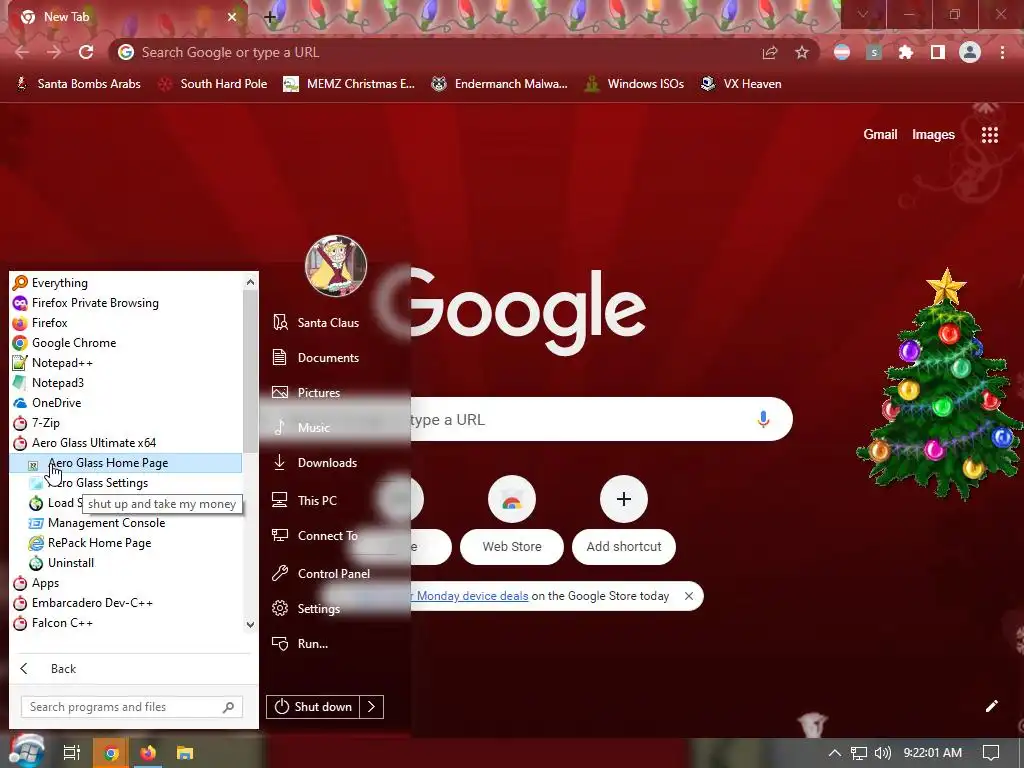Close the New Tab tab
Viewport: 1024px width, 768px height.
pyautogui.click(x=232, y=17)
